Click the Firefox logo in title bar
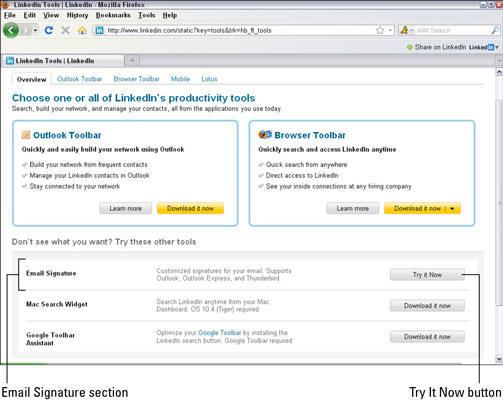Viewport: 503px width, 400px height. pos(5,4)
